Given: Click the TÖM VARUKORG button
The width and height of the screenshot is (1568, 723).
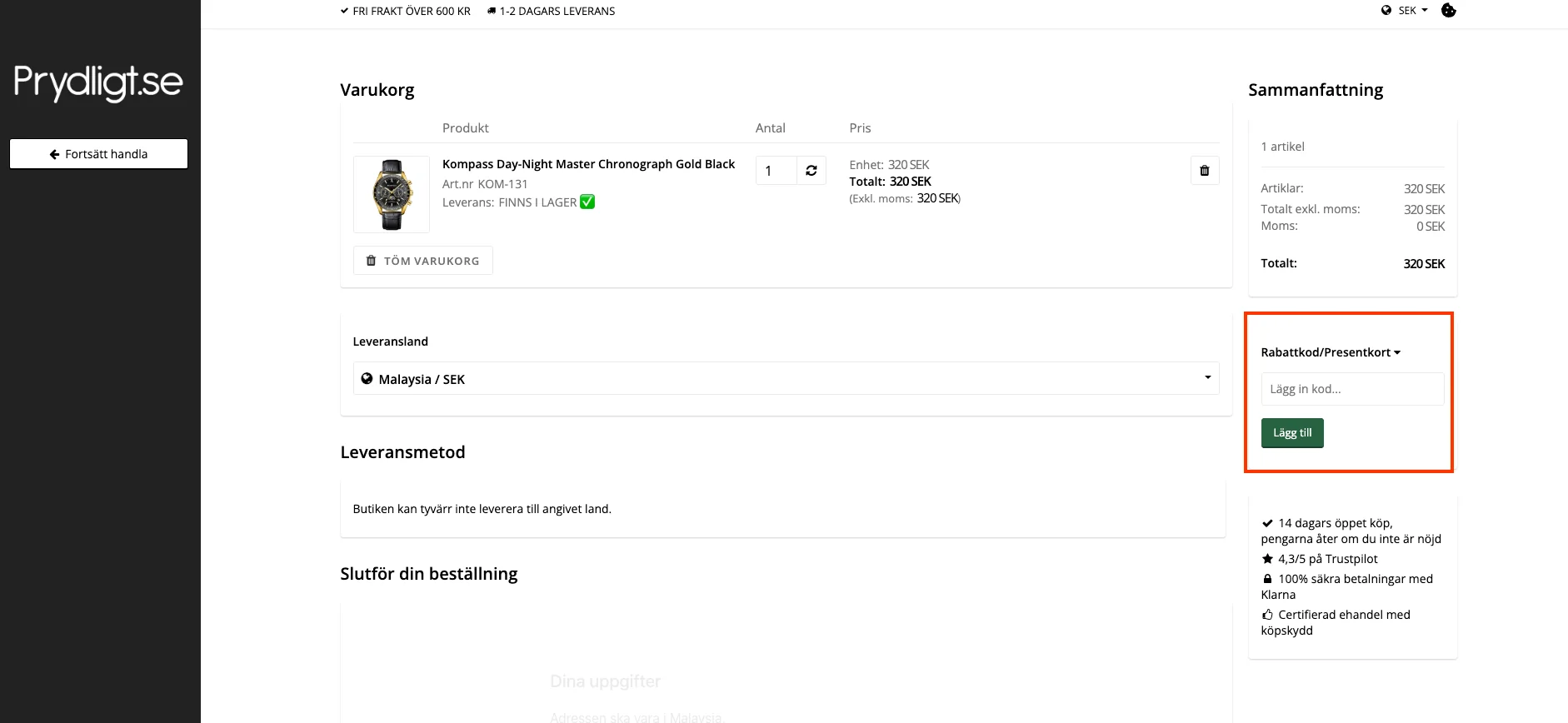Looking at the screenshot, I should coord(422,261).
